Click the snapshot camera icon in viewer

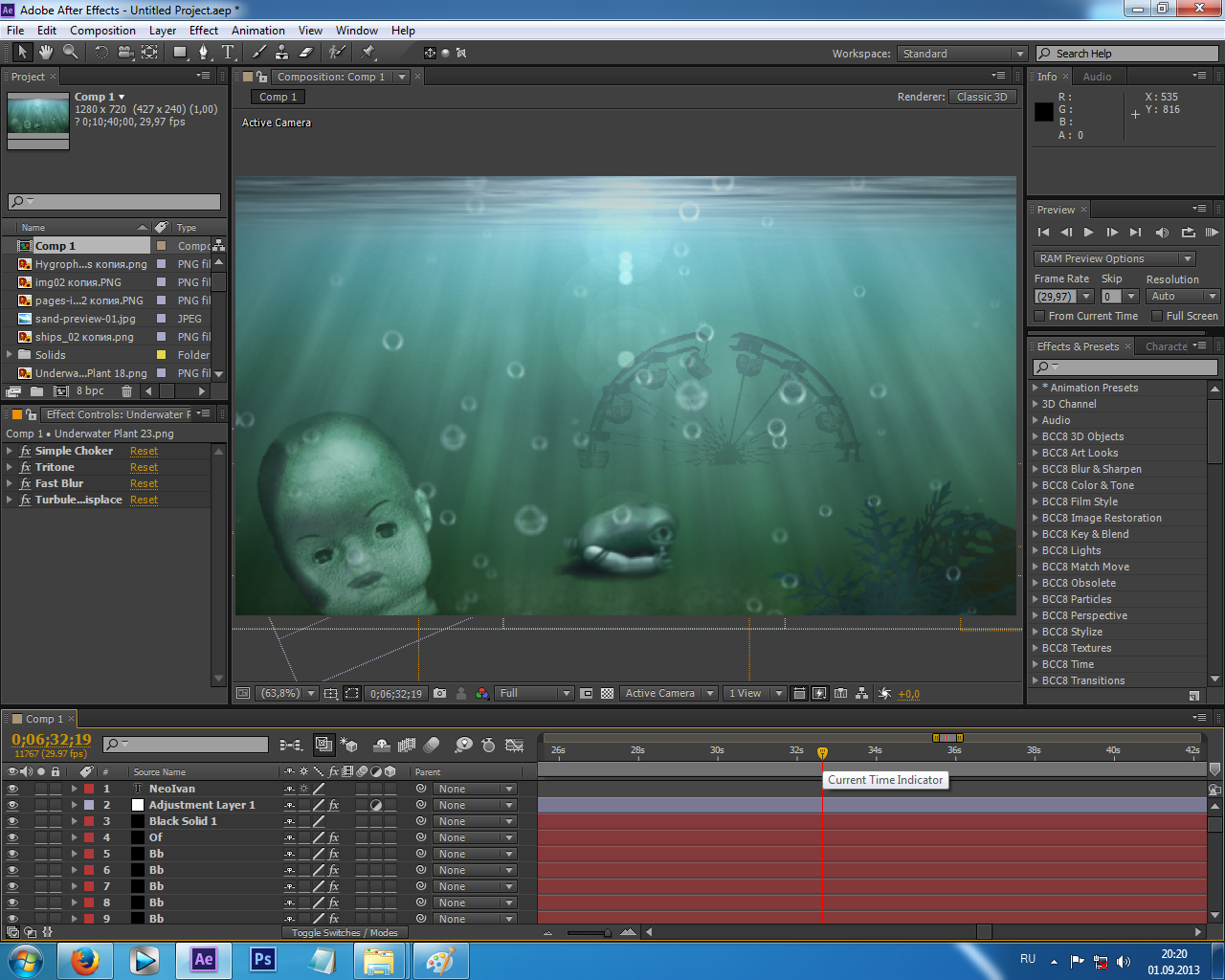point(440,693)
